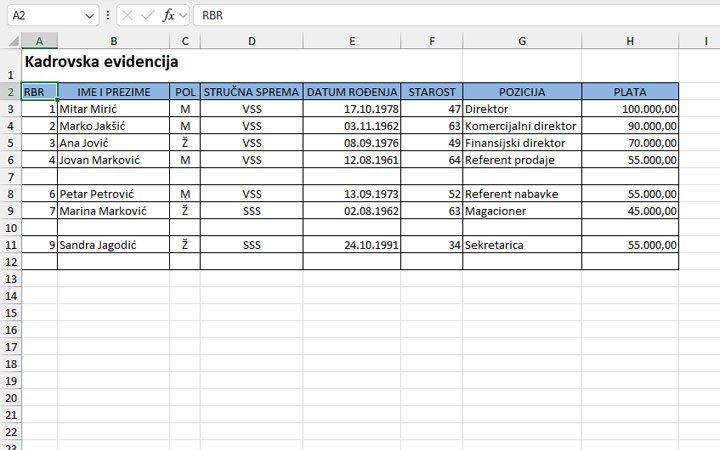Click the Cancel X icon in formula bar

[127, 16]
